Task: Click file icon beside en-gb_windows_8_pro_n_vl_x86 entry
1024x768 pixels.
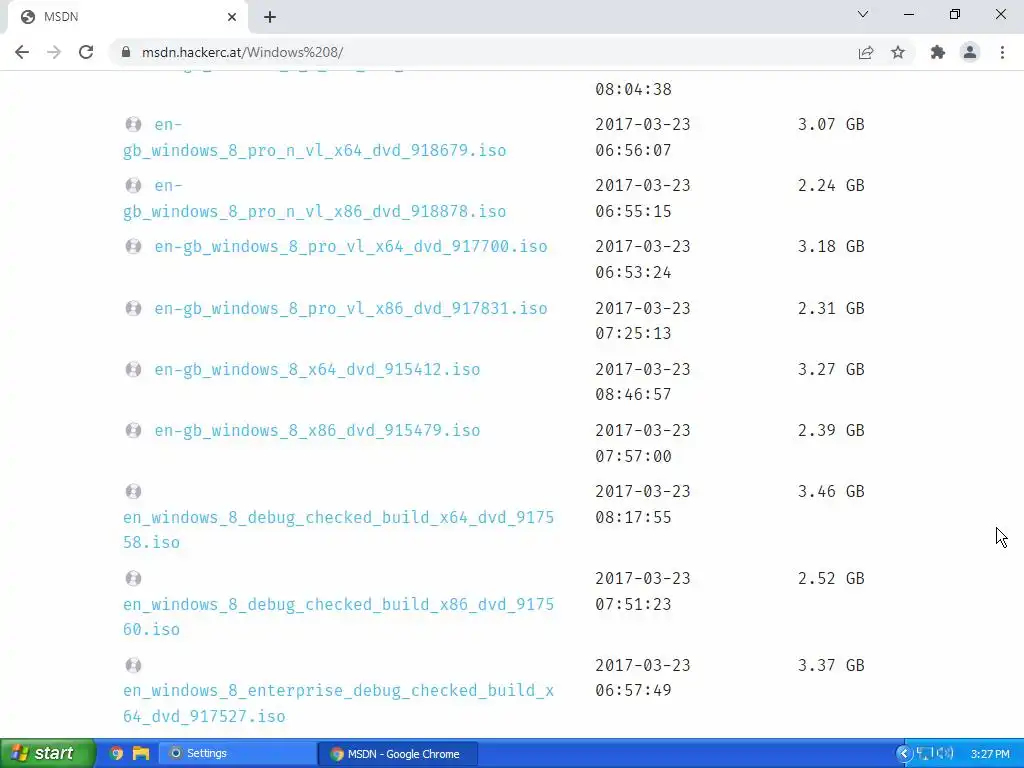Action: coord(133,185)
